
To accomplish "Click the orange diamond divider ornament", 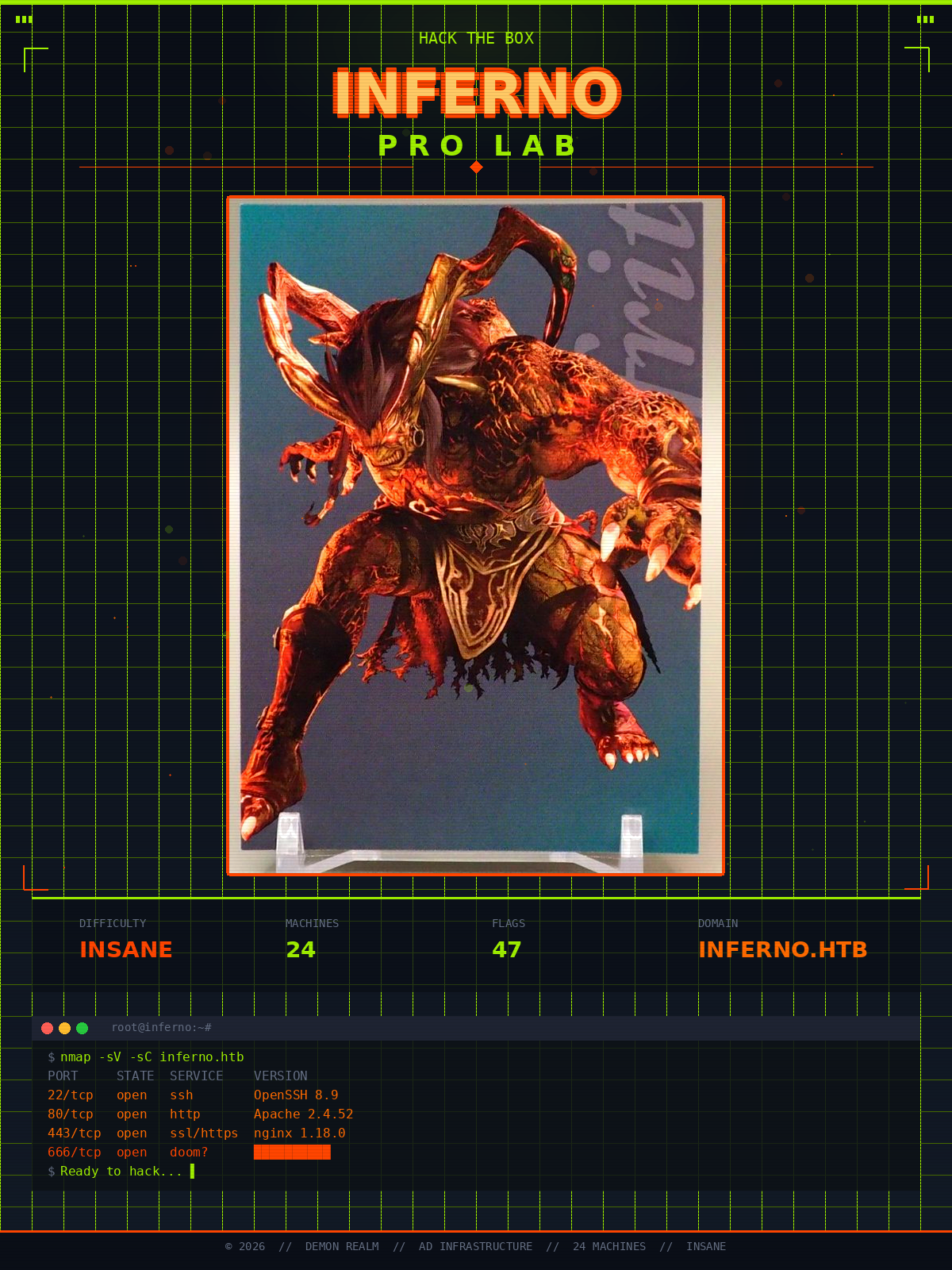I will pos(476,167).
